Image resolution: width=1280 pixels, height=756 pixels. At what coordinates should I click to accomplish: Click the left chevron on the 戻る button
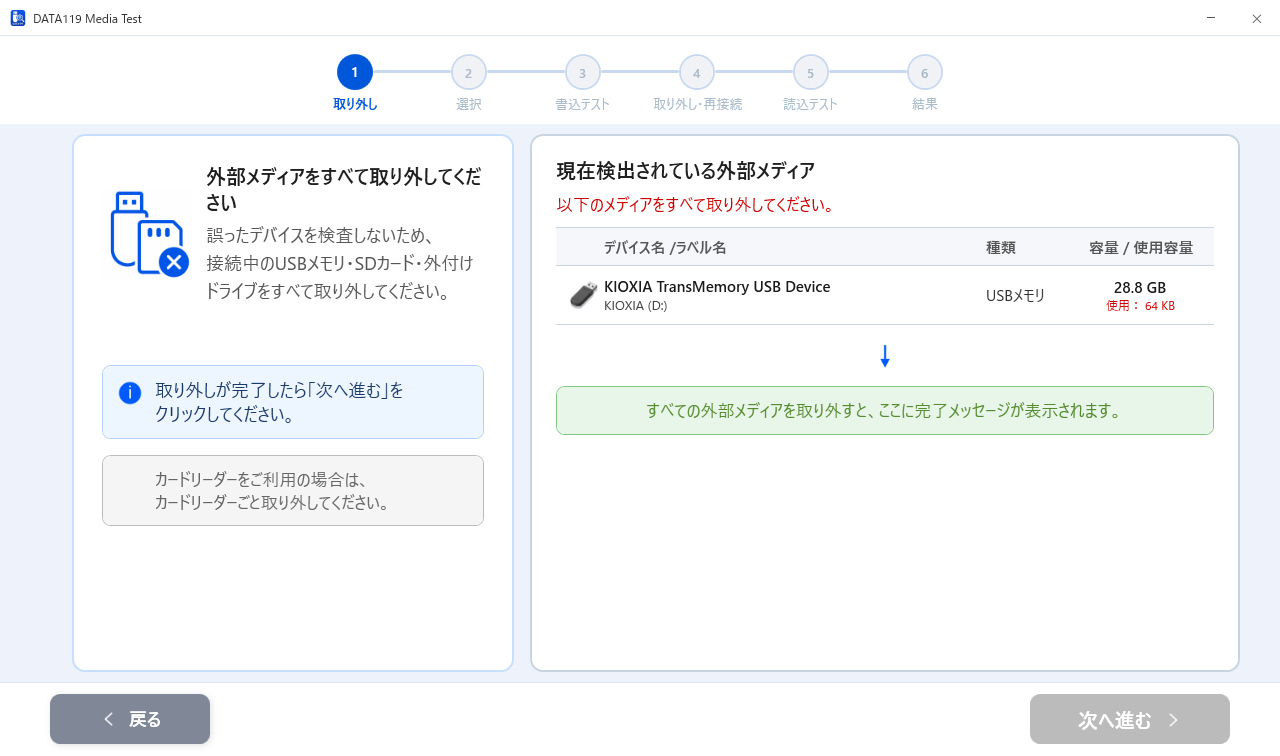[108, 719]
